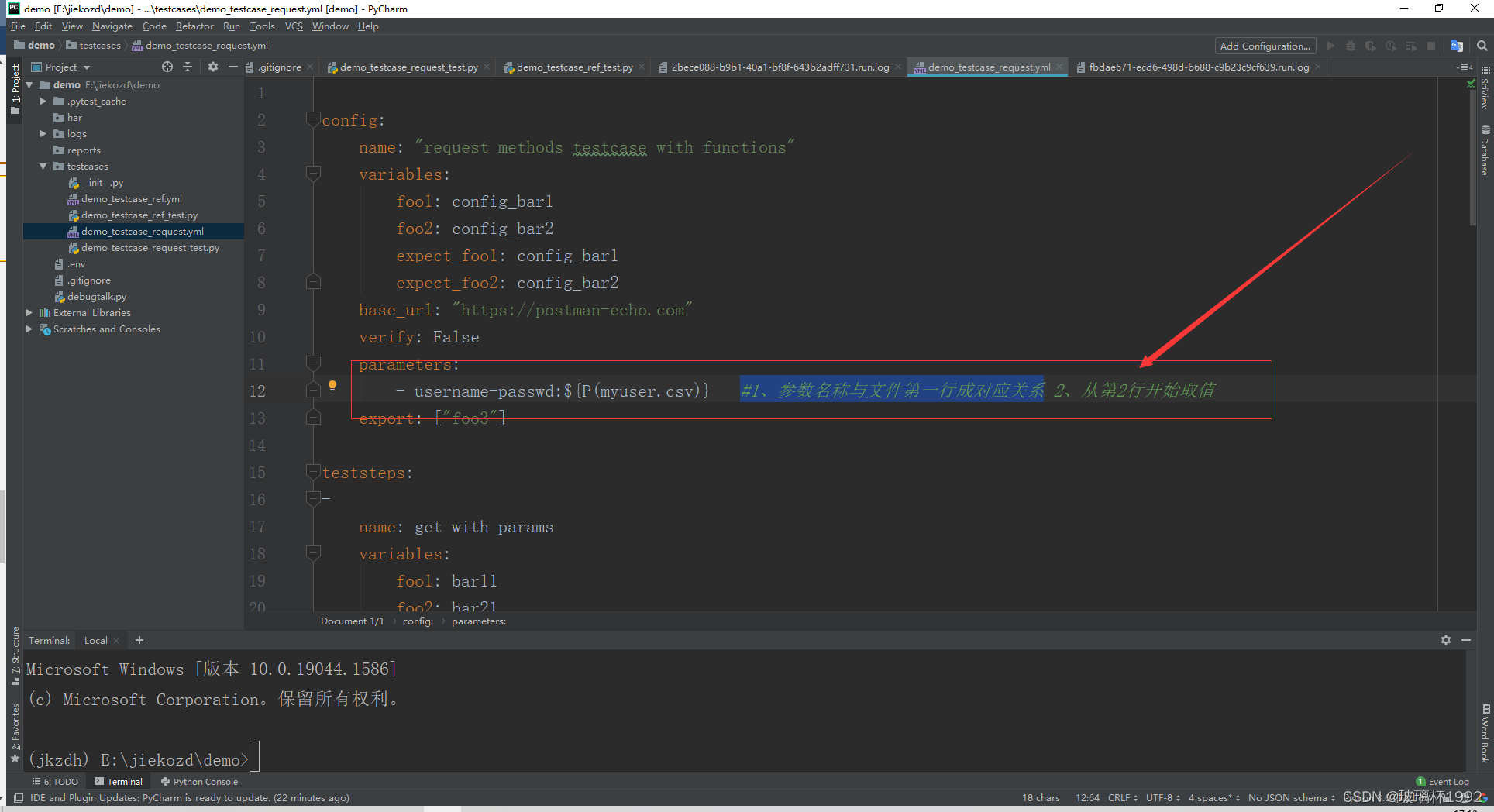Click the inspection status checkmark icon
The width and height of the screenshot is (1494, 812).
point(1471,84)
